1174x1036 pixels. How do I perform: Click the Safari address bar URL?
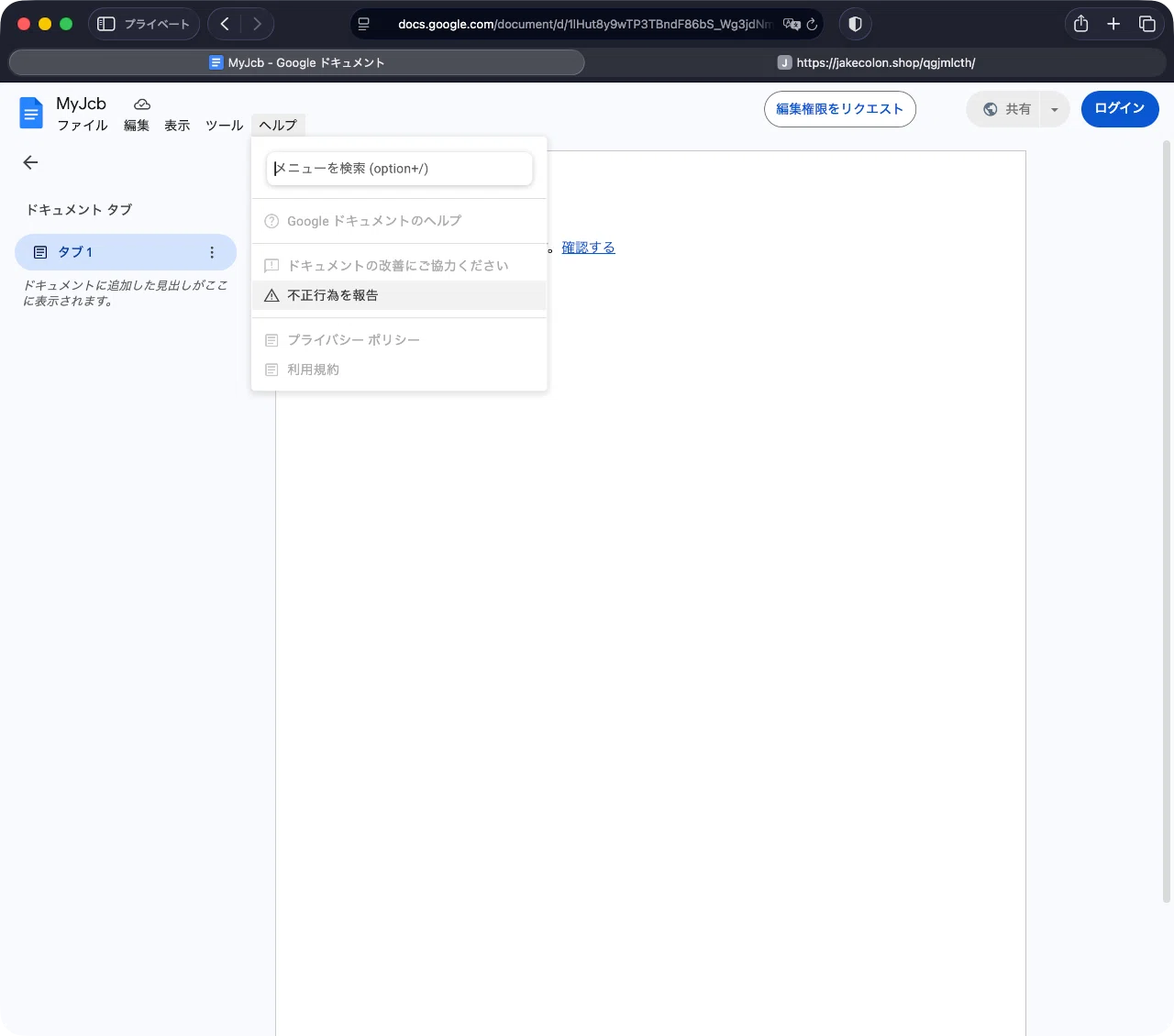(584, 24)
